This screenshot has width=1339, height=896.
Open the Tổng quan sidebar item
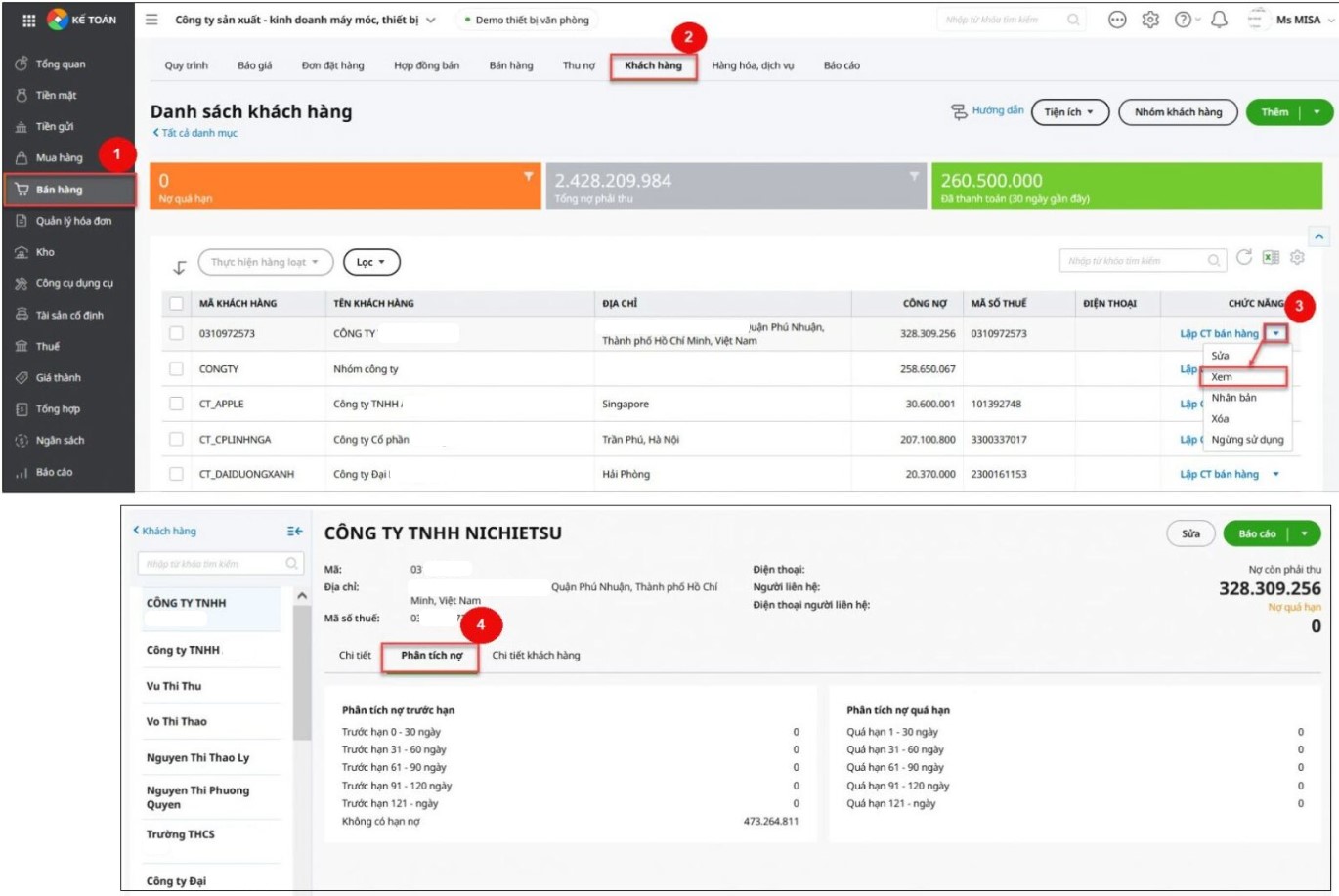tap(61, 64)
